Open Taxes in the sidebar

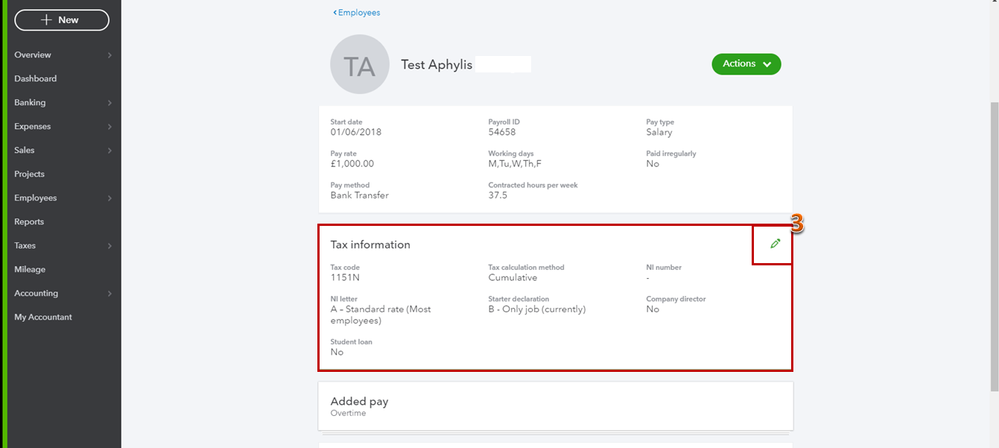point(25,246)
